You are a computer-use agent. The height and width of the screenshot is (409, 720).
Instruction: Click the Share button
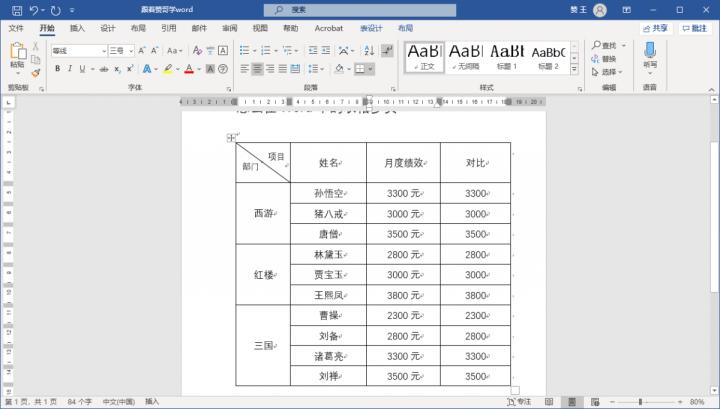click(656, 28)
